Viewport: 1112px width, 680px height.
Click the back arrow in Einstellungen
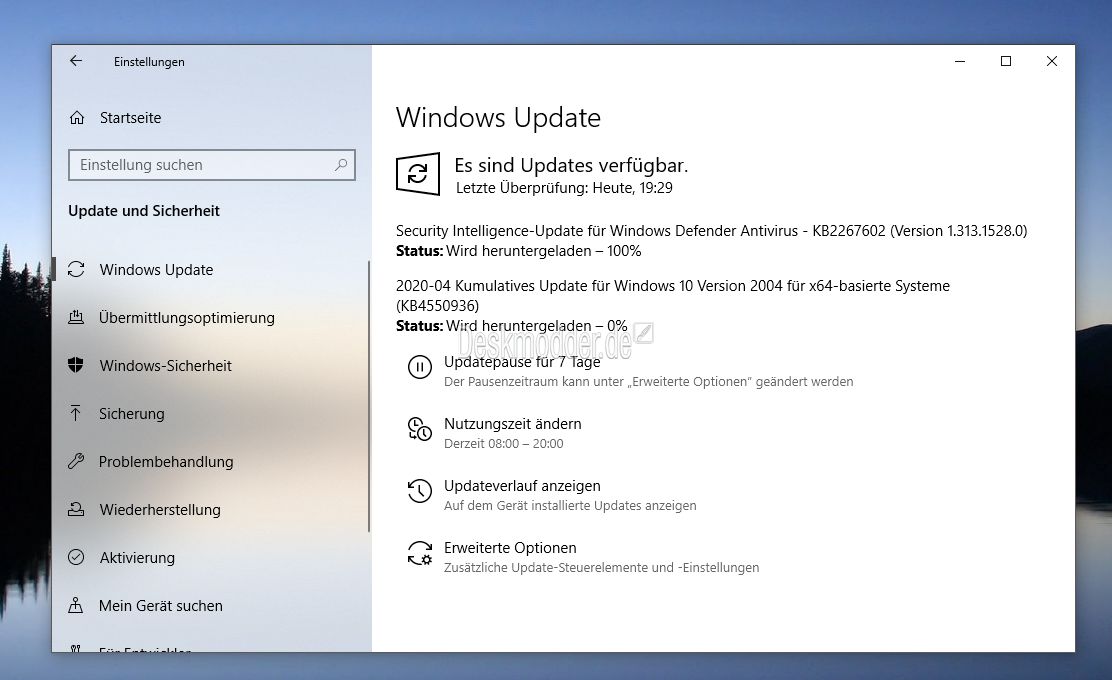coord(76,61)
